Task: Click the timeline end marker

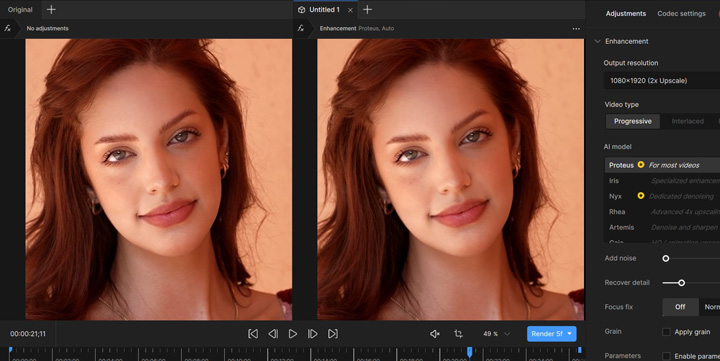Action: pos(579,350)
